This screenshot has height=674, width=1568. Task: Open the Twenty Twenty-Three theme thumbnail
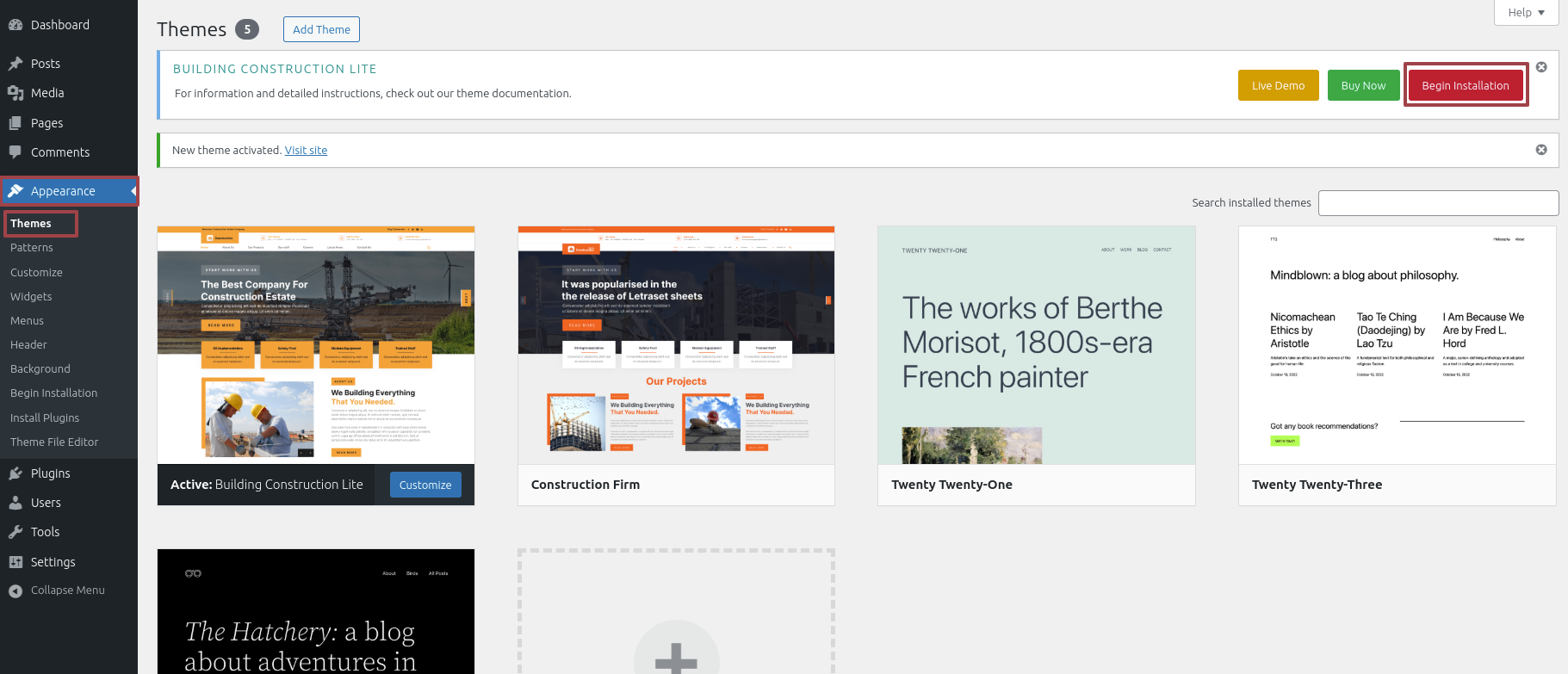[x=1397, y=345]
